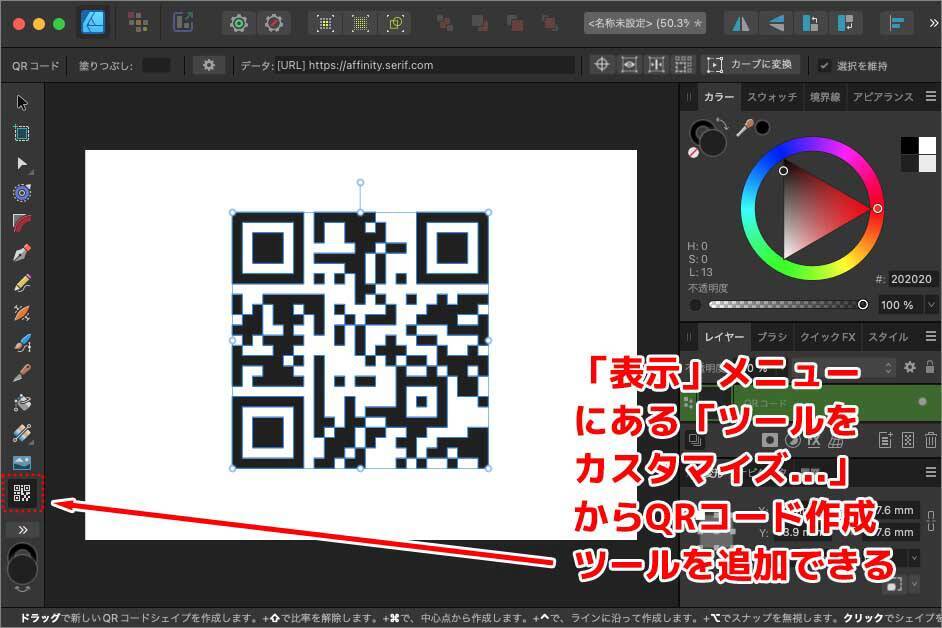Switch to the スウォッチ tab

point(772,97)
